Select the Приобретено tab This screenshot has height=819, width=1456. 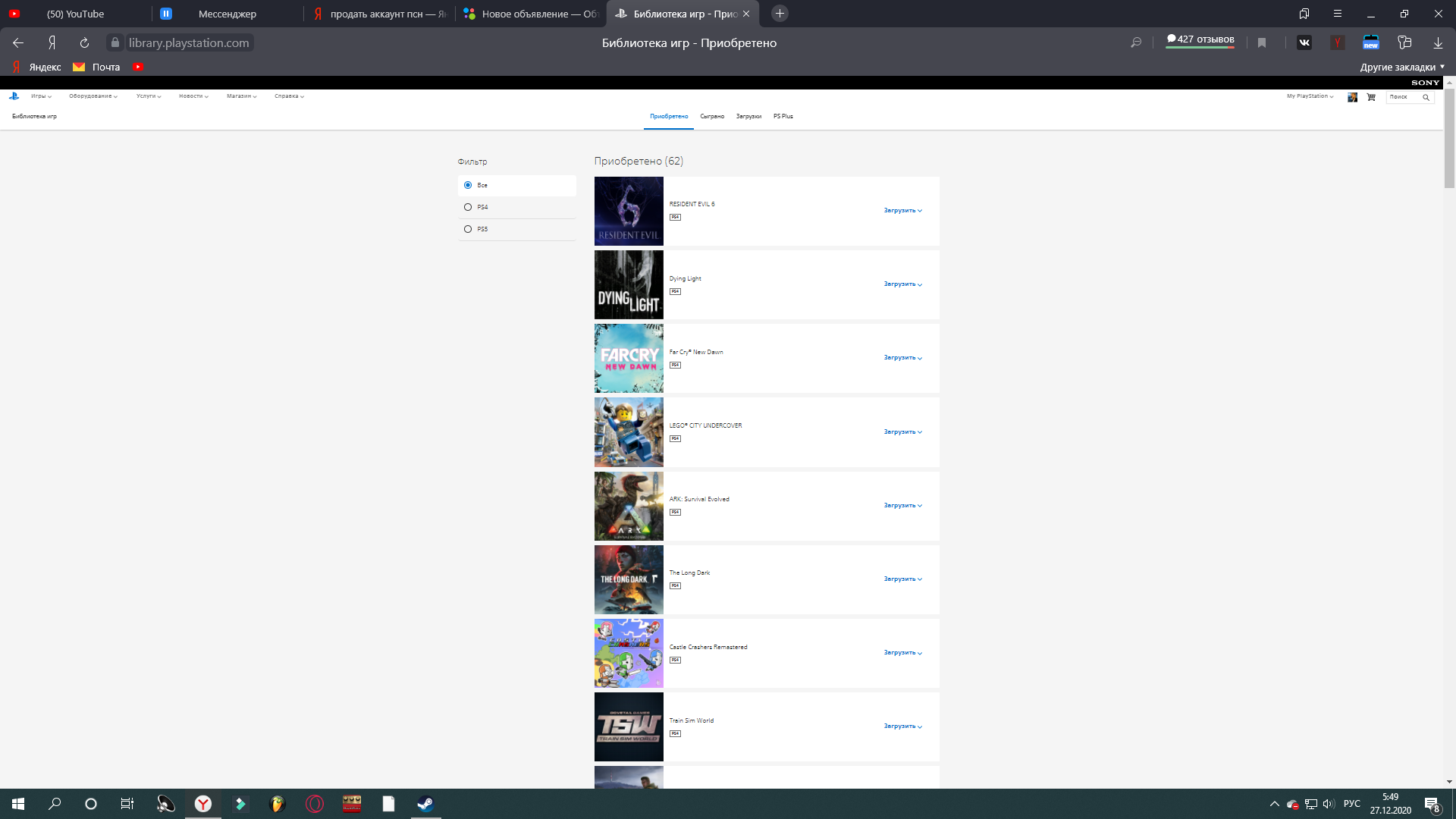[669, 117]
